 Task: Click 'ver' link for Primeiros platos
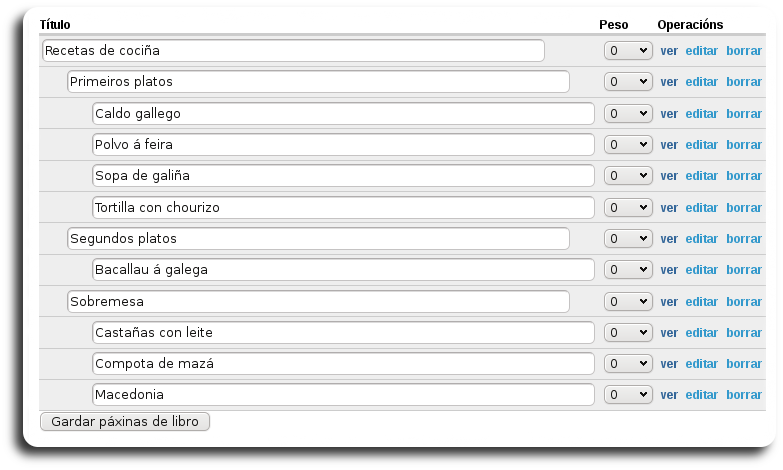point(669,82)
